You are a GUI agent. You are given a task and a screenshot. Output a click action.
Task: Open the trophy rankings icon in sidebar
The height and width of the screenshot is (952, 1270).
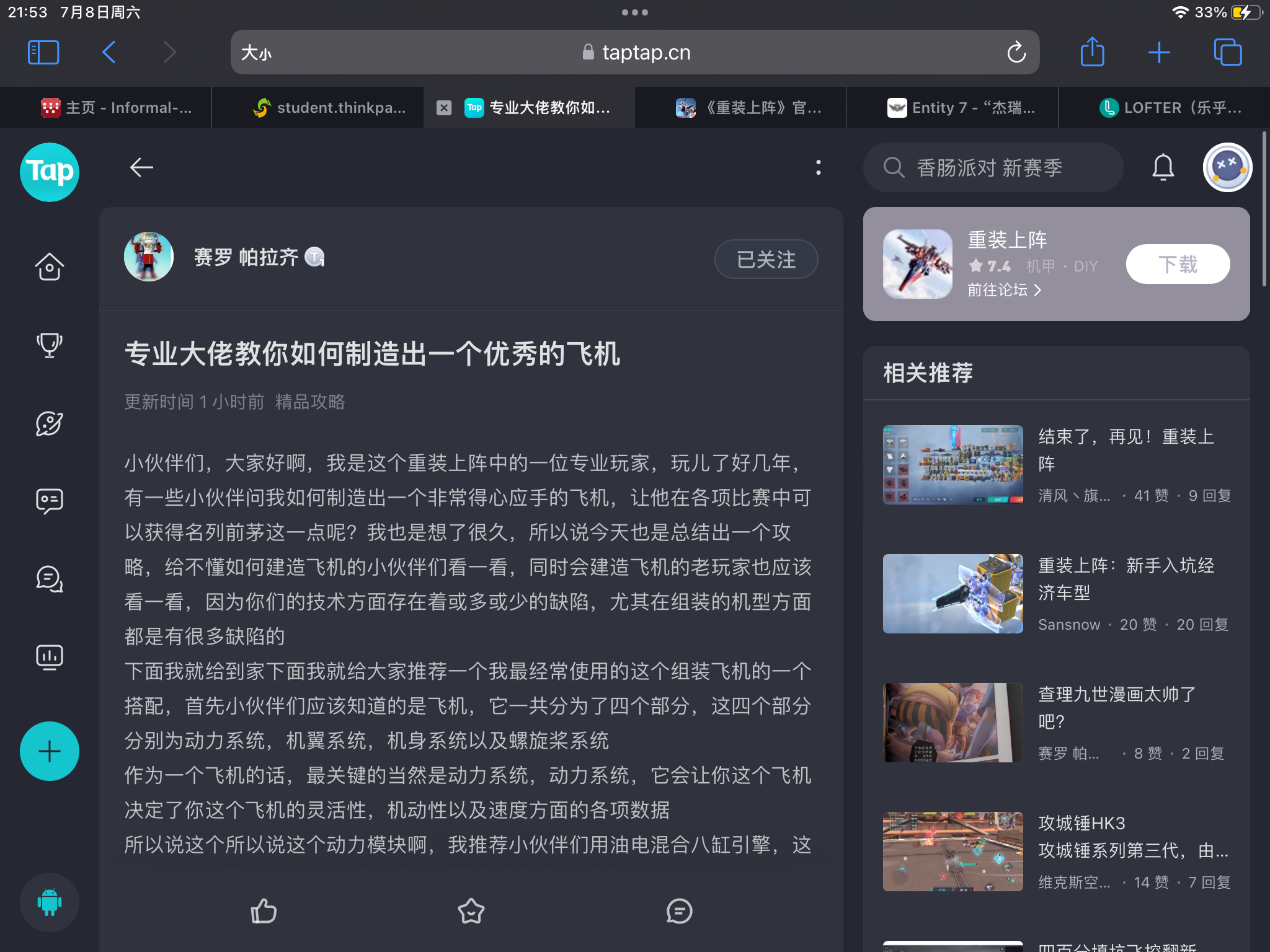pos(49,345)
